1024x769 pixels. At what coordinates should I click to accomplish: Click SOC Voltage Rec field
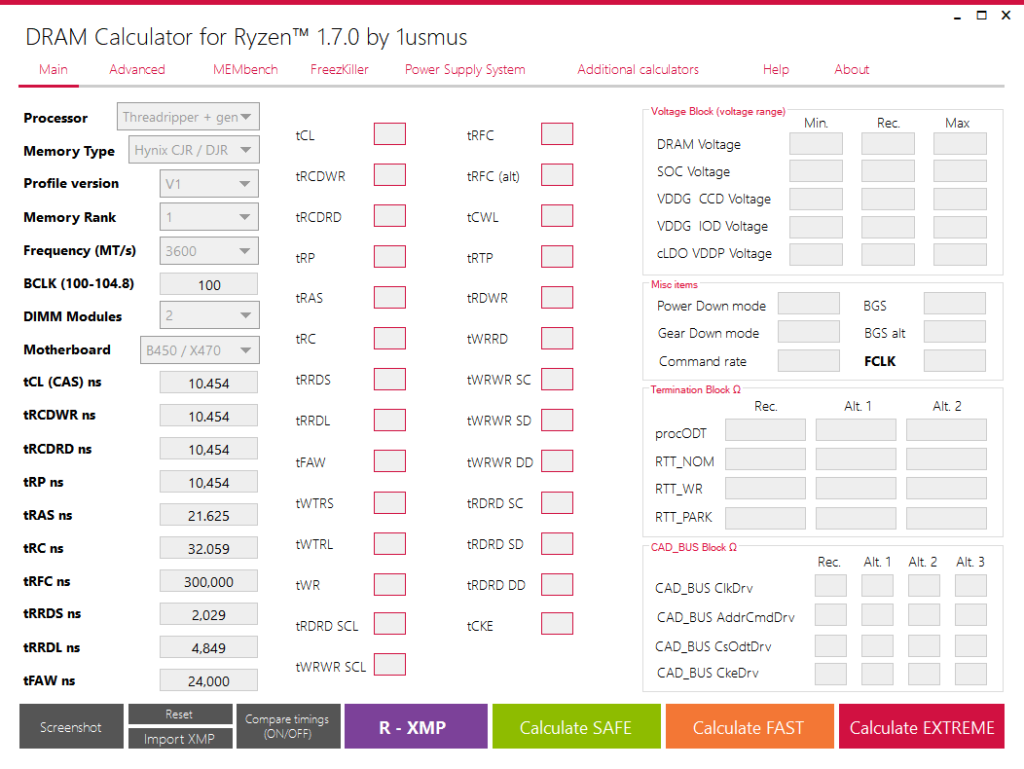[888, 171]
